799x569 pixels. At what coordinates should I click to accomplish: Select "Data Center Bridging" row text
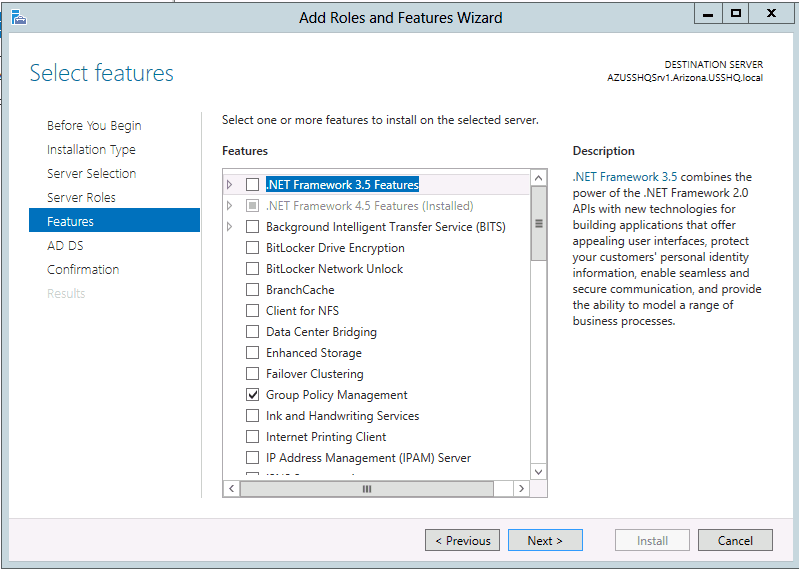coord(322,332)
